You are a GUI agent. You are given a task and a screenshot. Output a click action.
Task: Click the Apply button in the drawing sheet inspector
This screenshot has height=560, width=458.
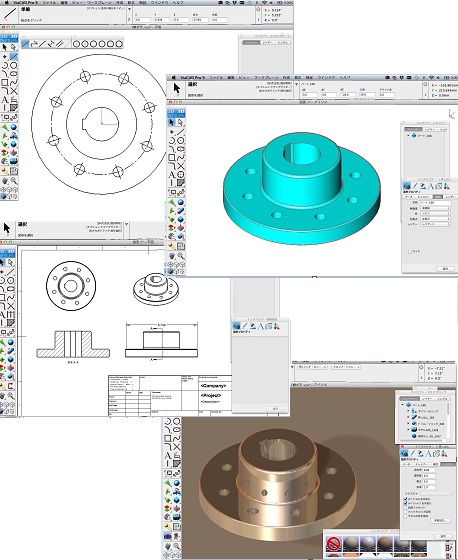(x=276, y=409)
